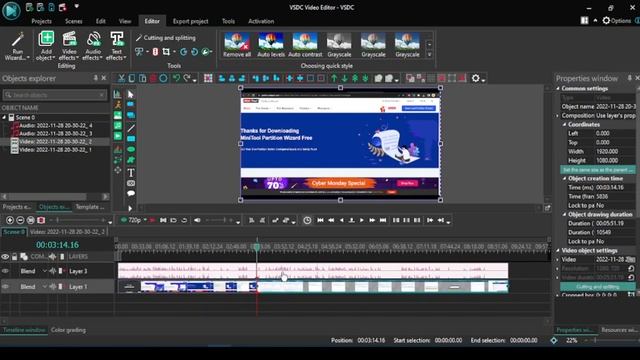This screenshot has height=360, width=640.
Task: Open Text effects menu
Action: pyautogui.click(x=116, y=46)
